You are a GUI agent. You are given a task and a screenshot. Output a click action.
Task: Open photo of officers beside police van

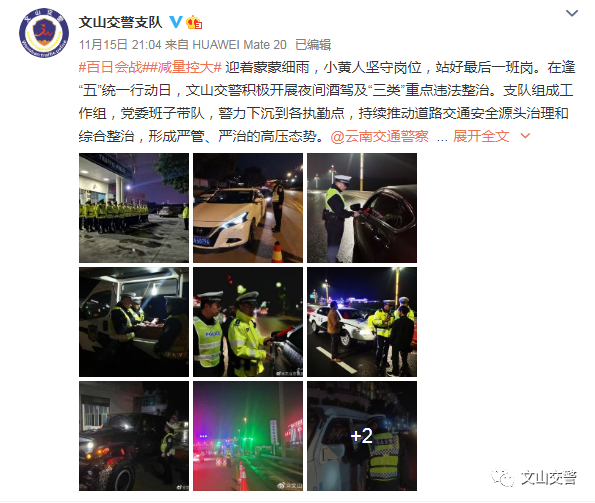click(134, 322)
